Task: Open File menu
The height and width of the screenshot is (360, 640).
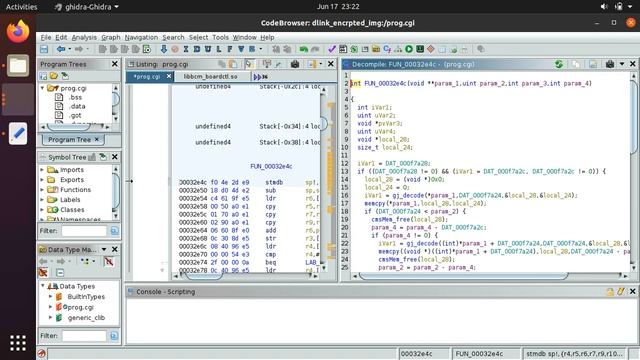Action: point(46,37)
